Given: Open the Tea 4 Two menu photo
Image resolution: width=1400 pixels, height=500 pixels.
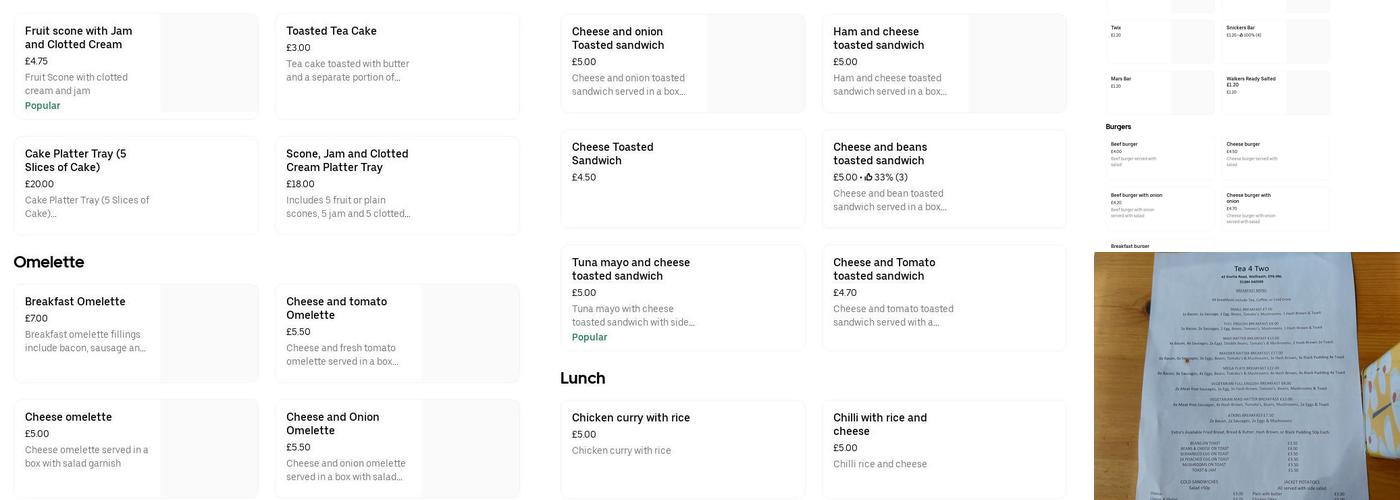Looking at the screenshot, I should (x=1246, y=376).
